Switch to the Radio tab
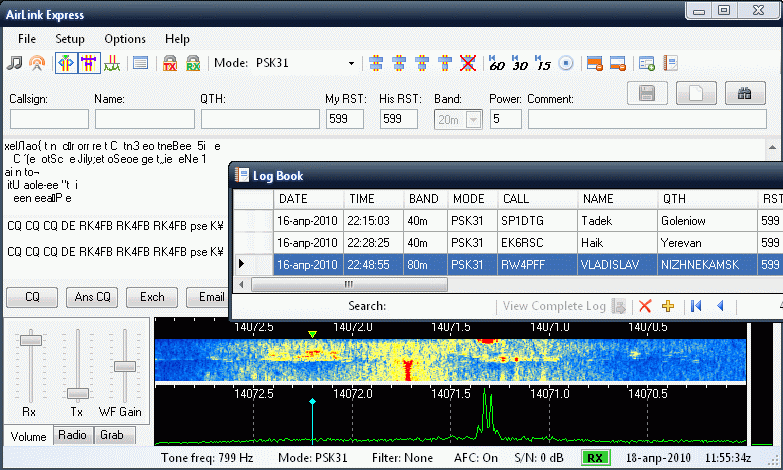This screenshot has height=470, width=783. pos(72,435)
